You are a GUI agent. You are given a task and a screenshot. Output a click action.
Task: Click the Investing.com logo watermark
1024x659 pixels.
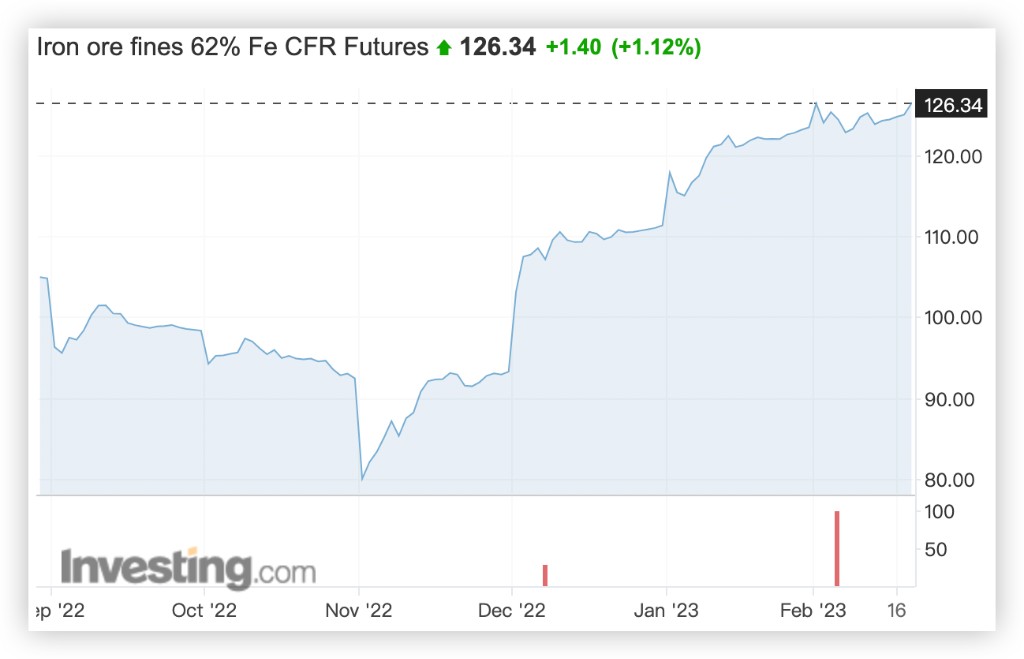188,568
